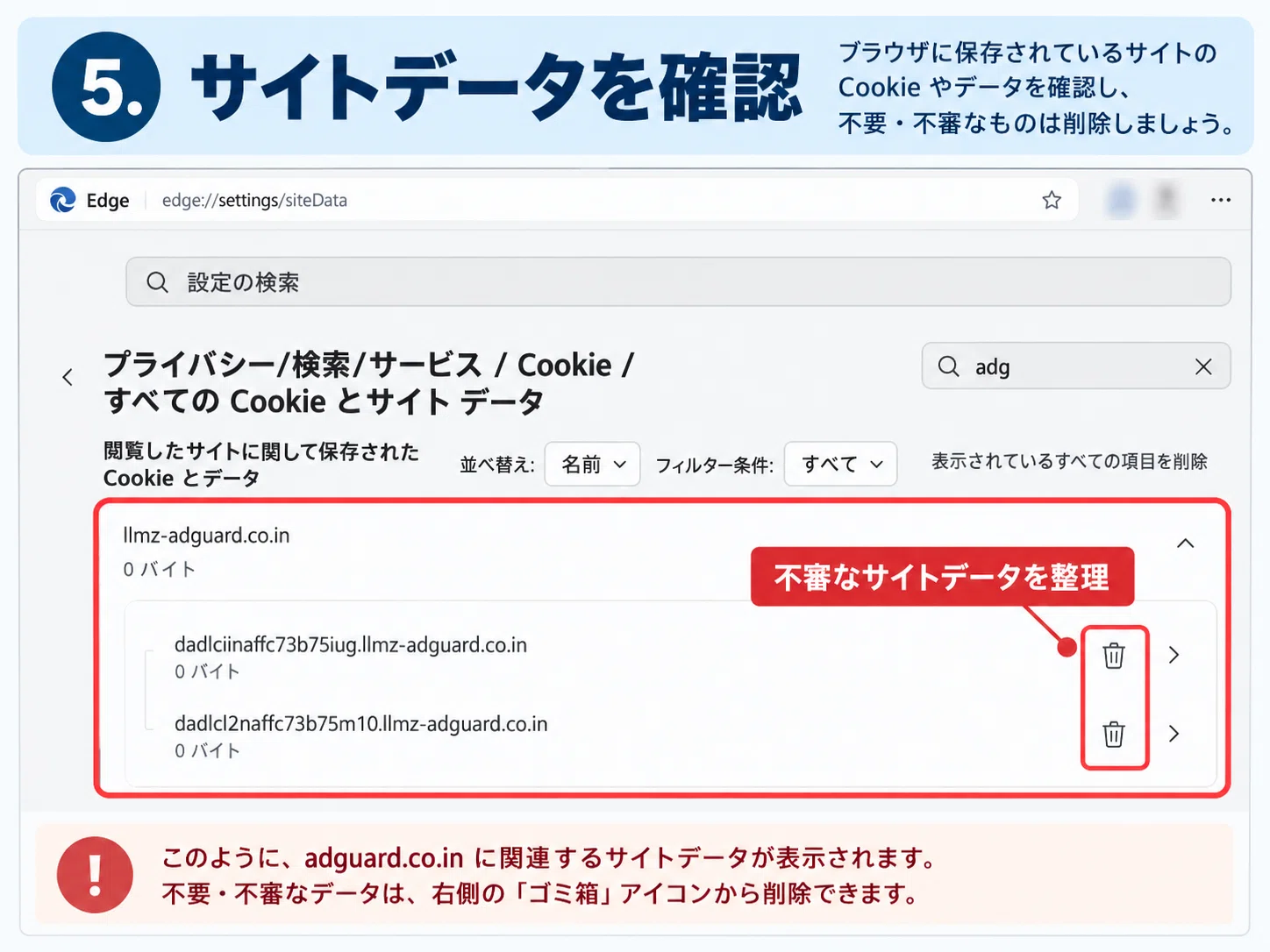Click the cookie search field containing adg
The height and width of the screenshot is (952, 1270).
[x=1076, y=366]
